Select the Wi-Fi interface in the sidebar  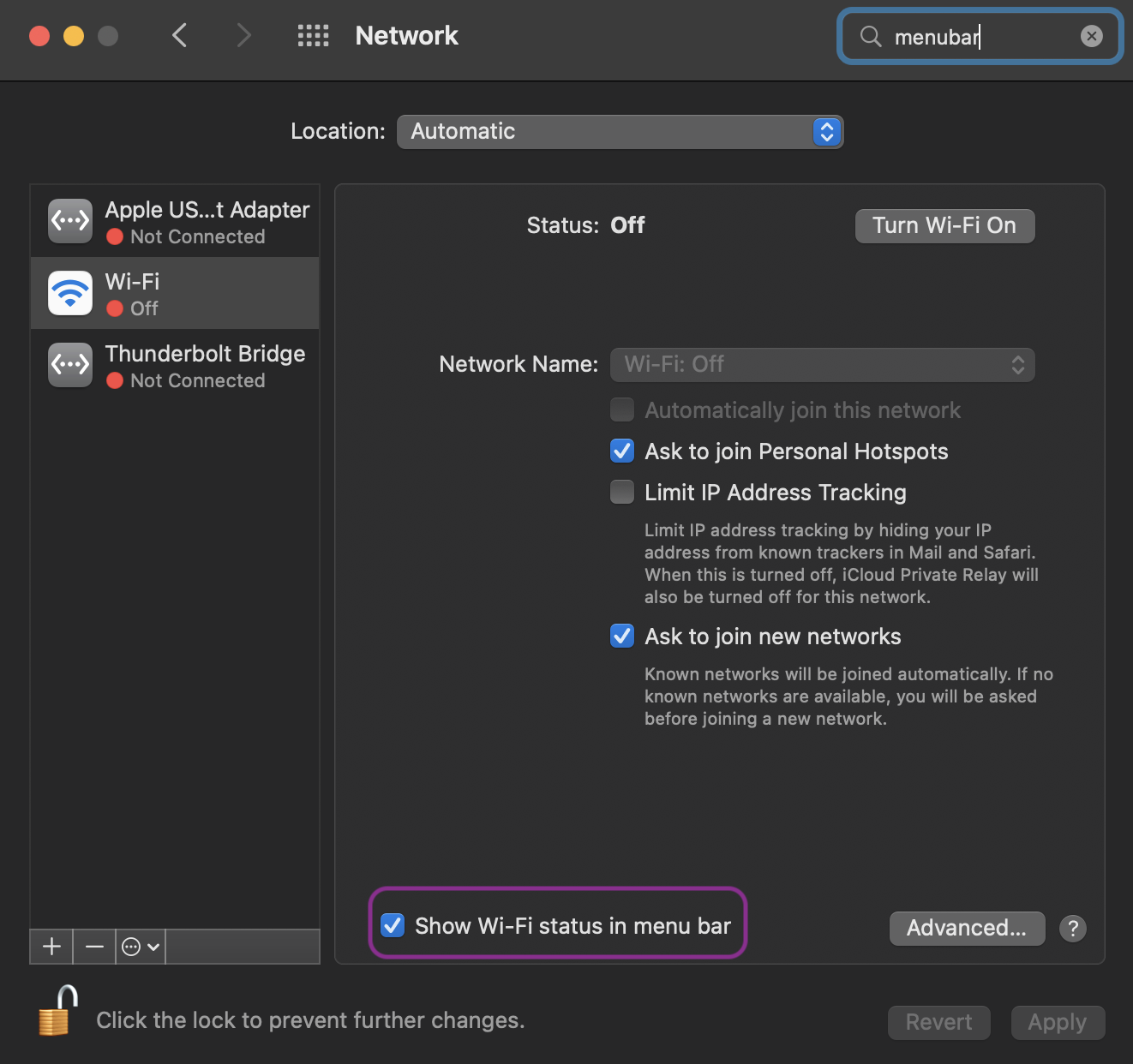[x=174, y=293]
